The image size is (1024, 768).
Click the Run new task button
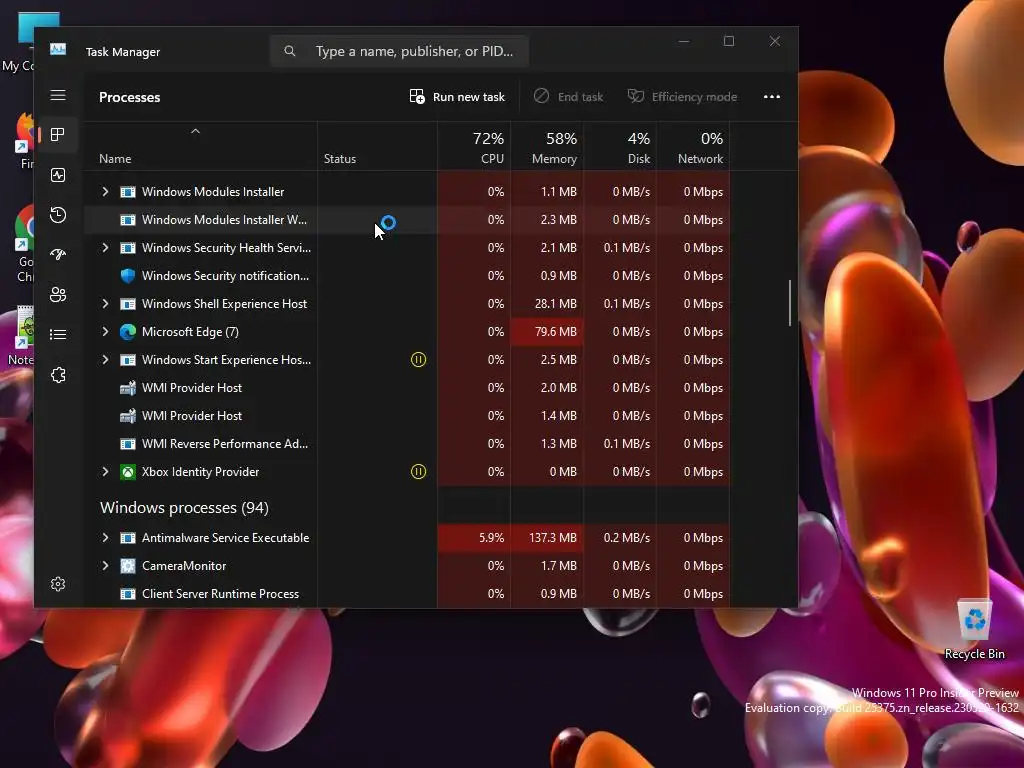click(457, 97)
